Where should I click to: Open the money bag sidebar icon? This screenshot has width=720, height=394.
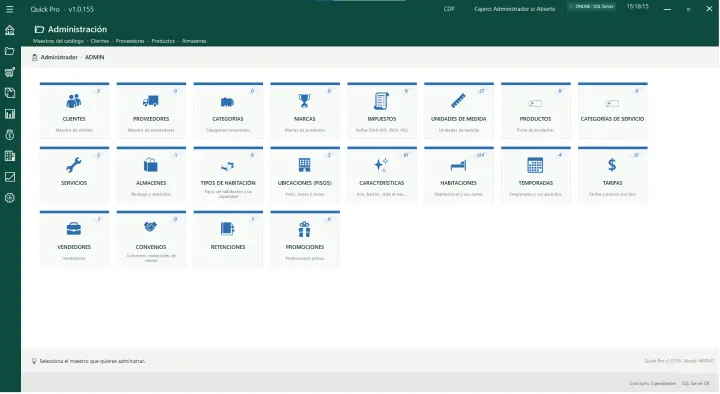[x=10, y=135]
